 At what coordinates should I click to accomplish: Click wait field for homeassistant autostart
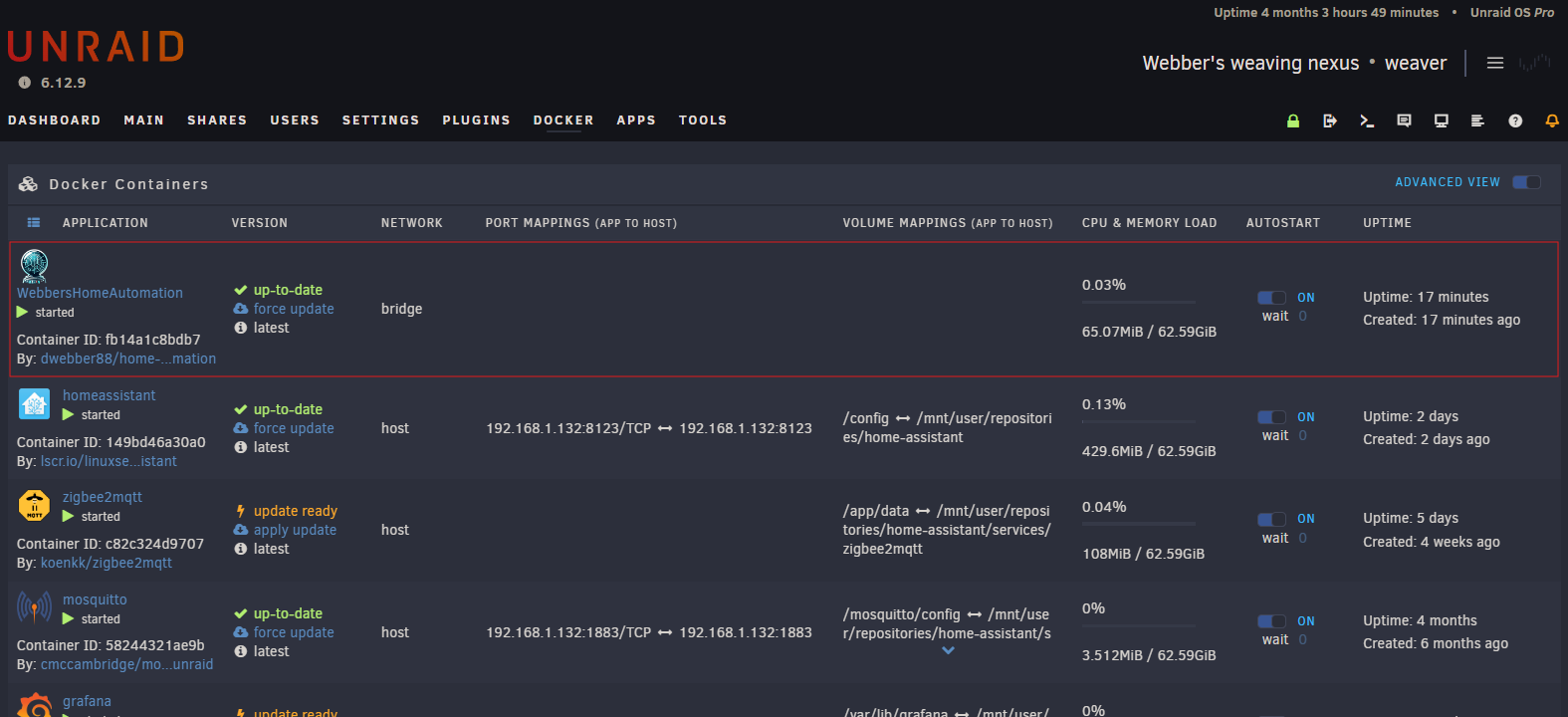1304,435
